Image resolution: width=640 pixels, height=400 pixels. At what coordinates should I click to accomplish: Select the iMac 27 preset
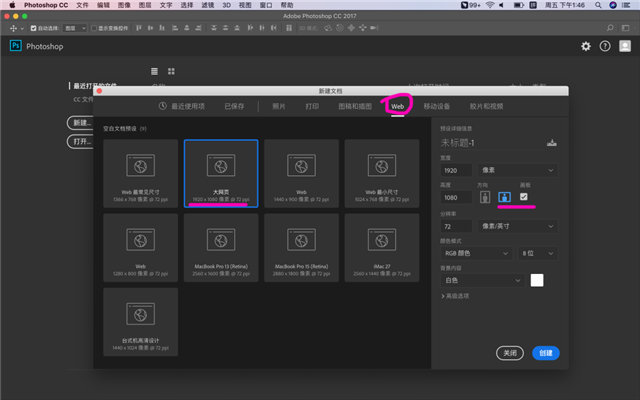[x=382, y=248]
